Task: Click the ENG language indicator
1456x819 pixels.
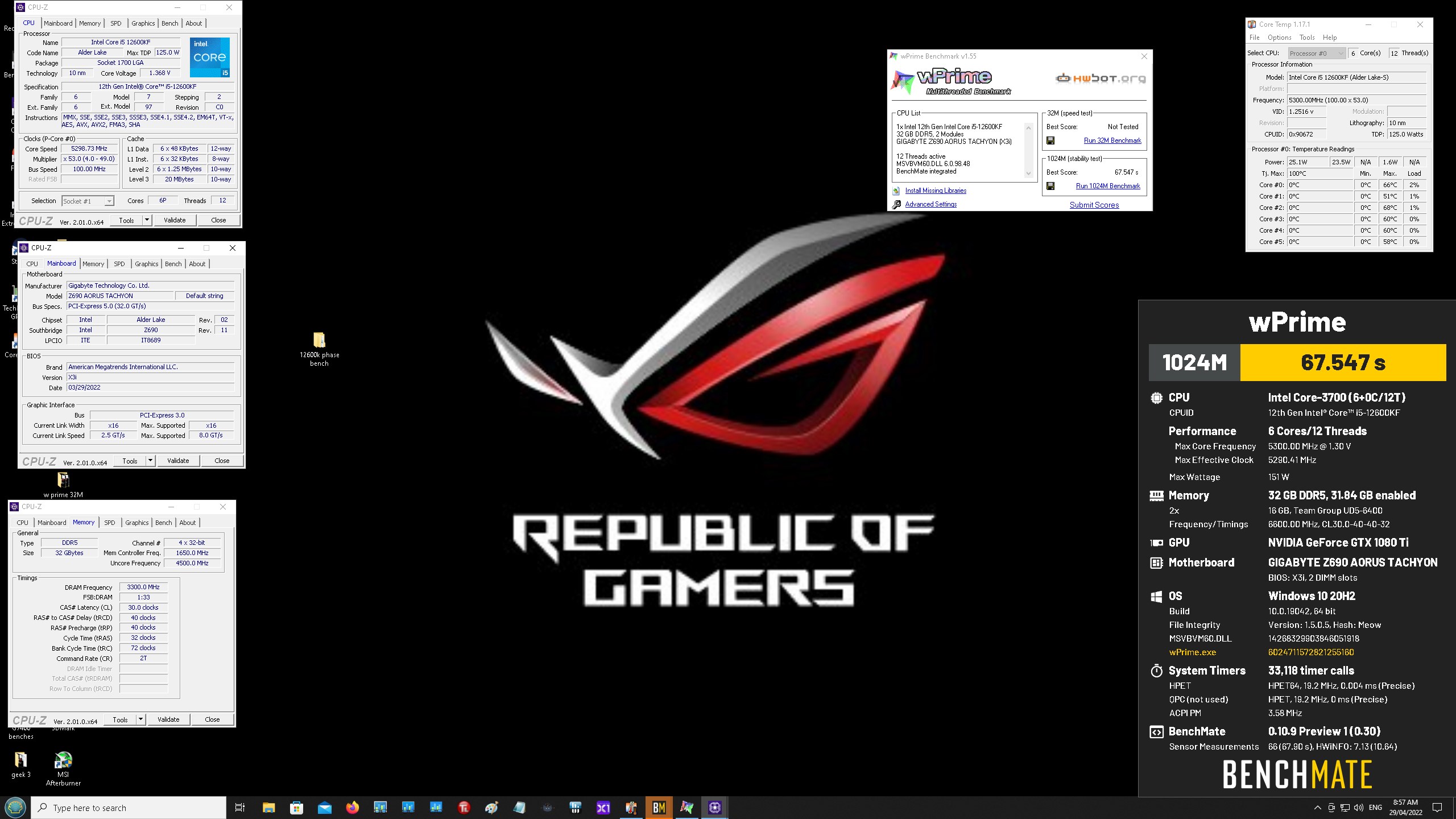Action: (x=1375, y=808)
